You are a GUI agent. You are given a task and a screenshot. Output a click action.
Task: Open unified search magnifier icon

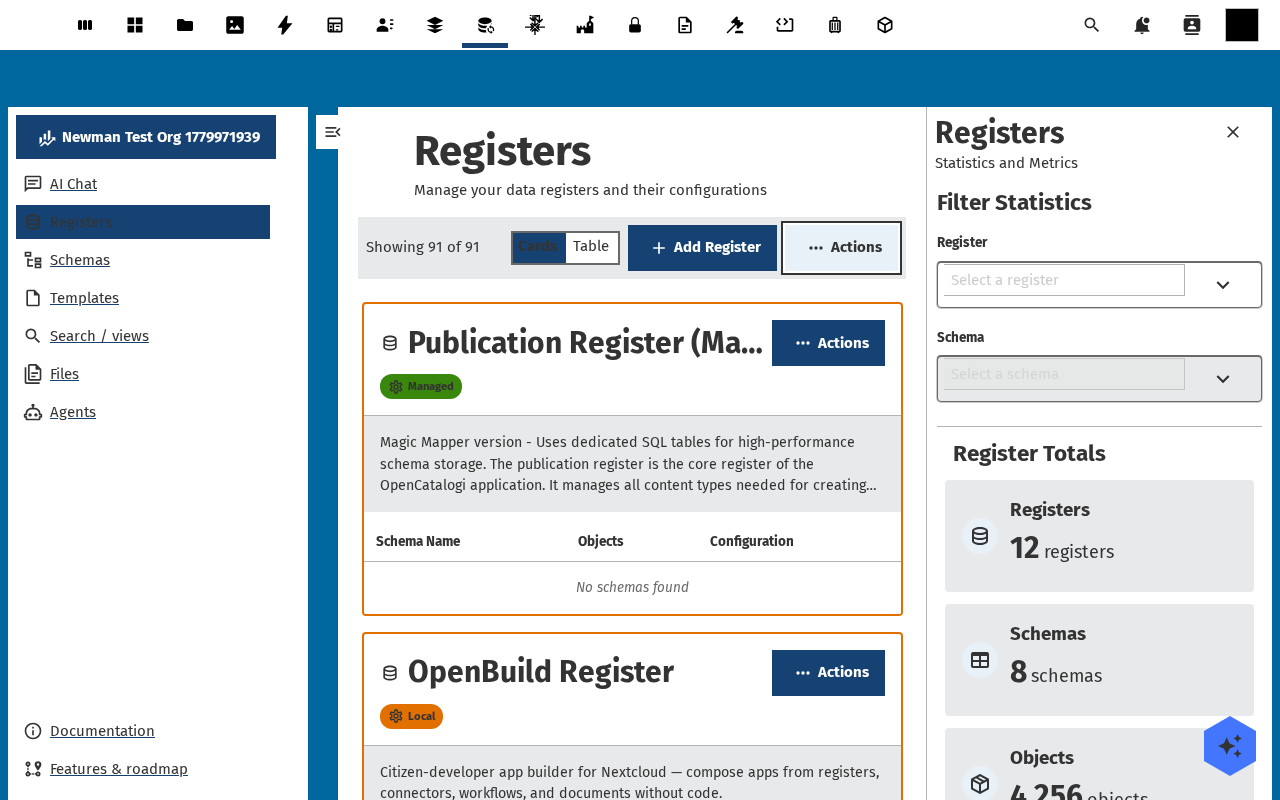[1092, 25]
